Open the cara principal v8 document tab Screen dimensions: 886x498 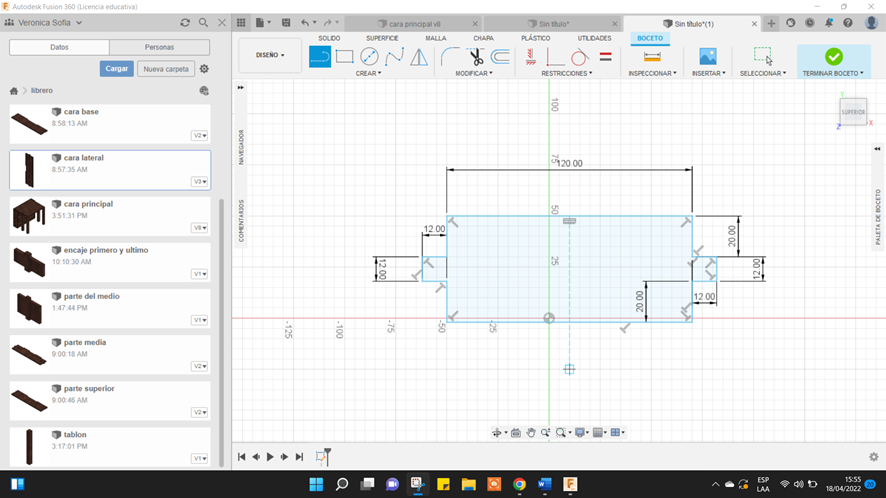pyautogui.click(x=414, y=24)
